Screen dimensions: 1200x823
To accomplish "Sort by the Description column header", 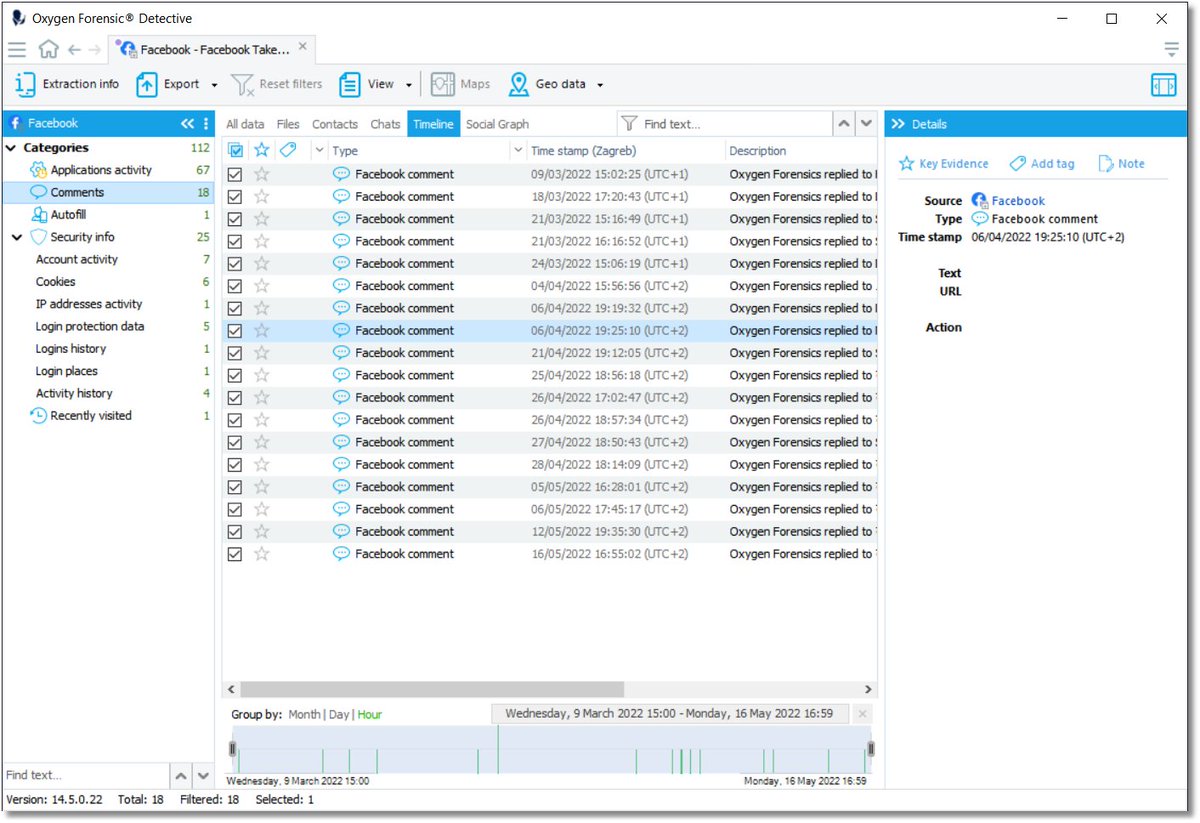I will point(758,151).
